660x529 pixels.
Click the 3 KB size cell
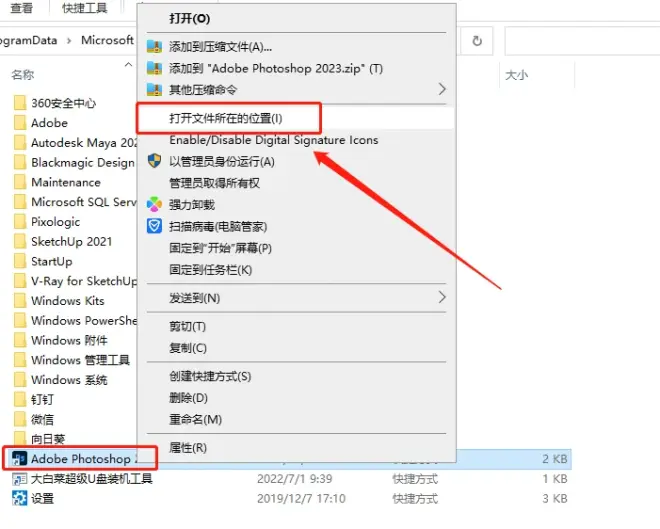click(x=555, y=499)
